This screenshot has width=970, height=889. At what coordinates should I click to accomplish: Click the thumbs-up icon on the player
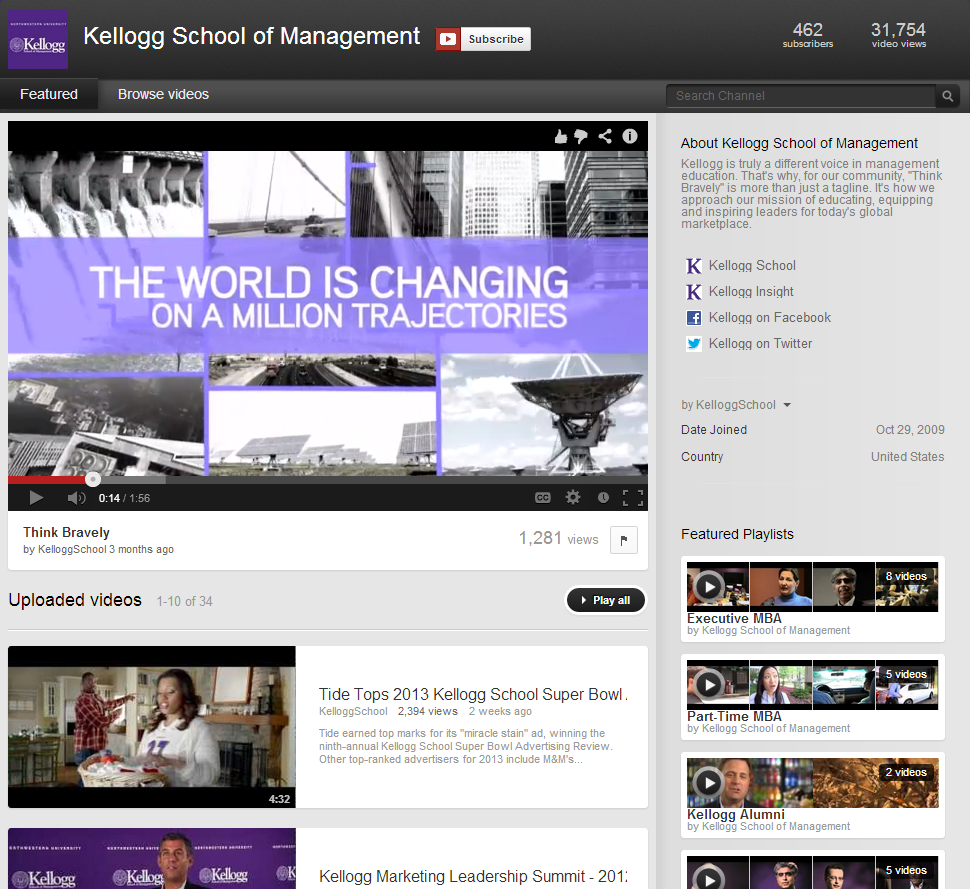[560, 136]
